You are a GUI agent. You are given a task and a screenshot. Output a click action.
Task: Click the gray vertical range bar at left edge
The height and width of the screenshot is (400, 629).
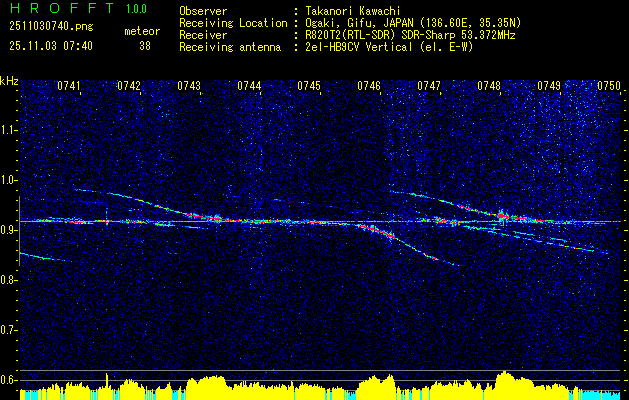tap(19, 231)
